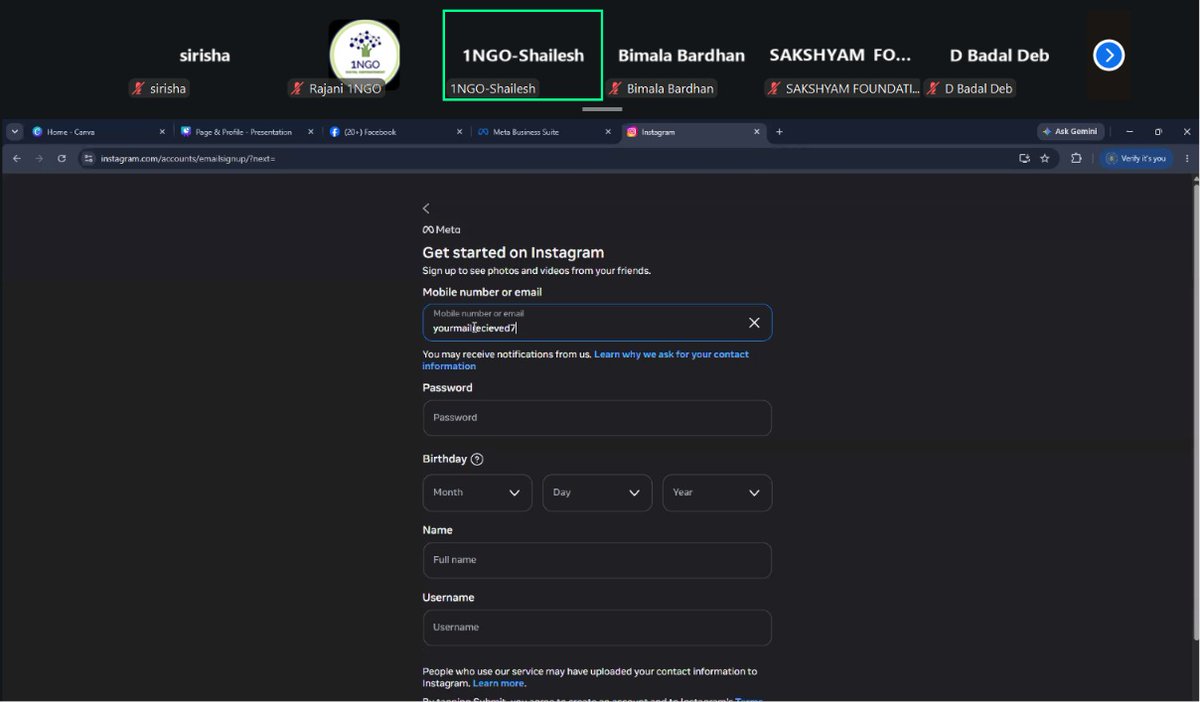
Task: Click muted mic icon beside Bimala Bardhan label
Action: point(616,88)
